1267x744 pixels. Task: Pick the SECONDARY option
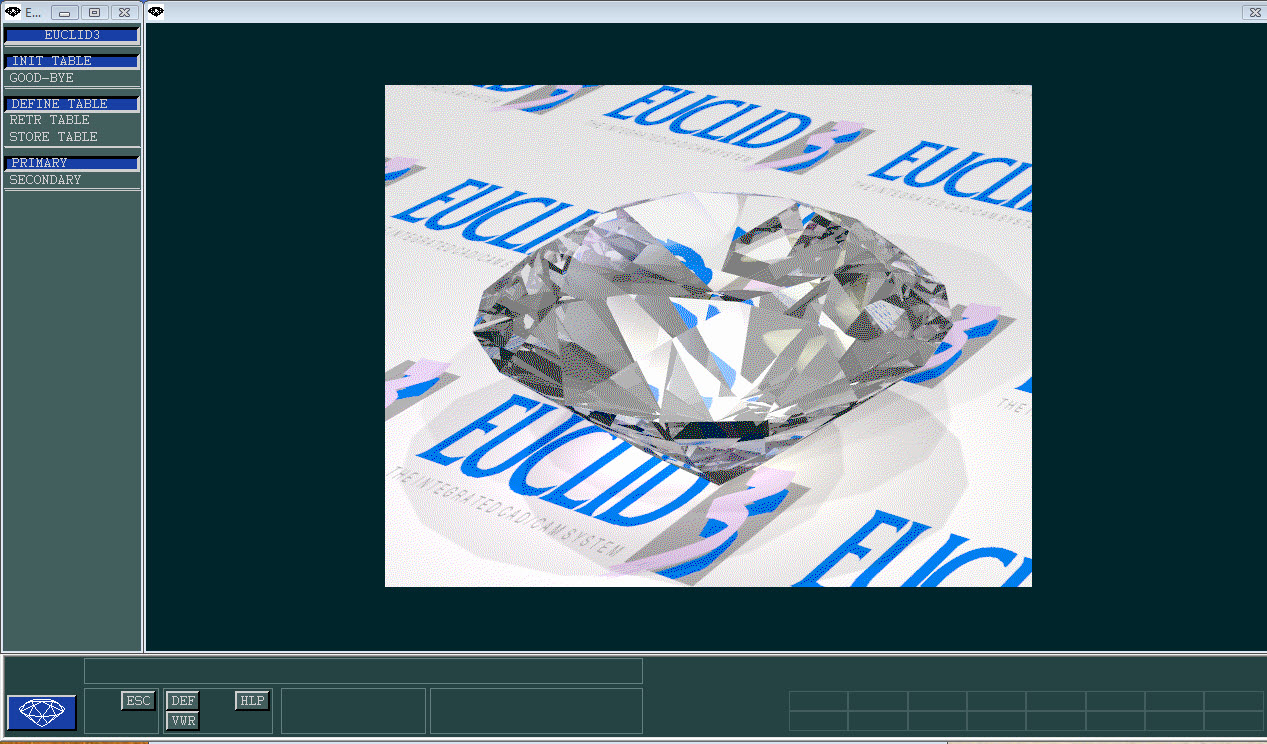click(x=72, y=180)
